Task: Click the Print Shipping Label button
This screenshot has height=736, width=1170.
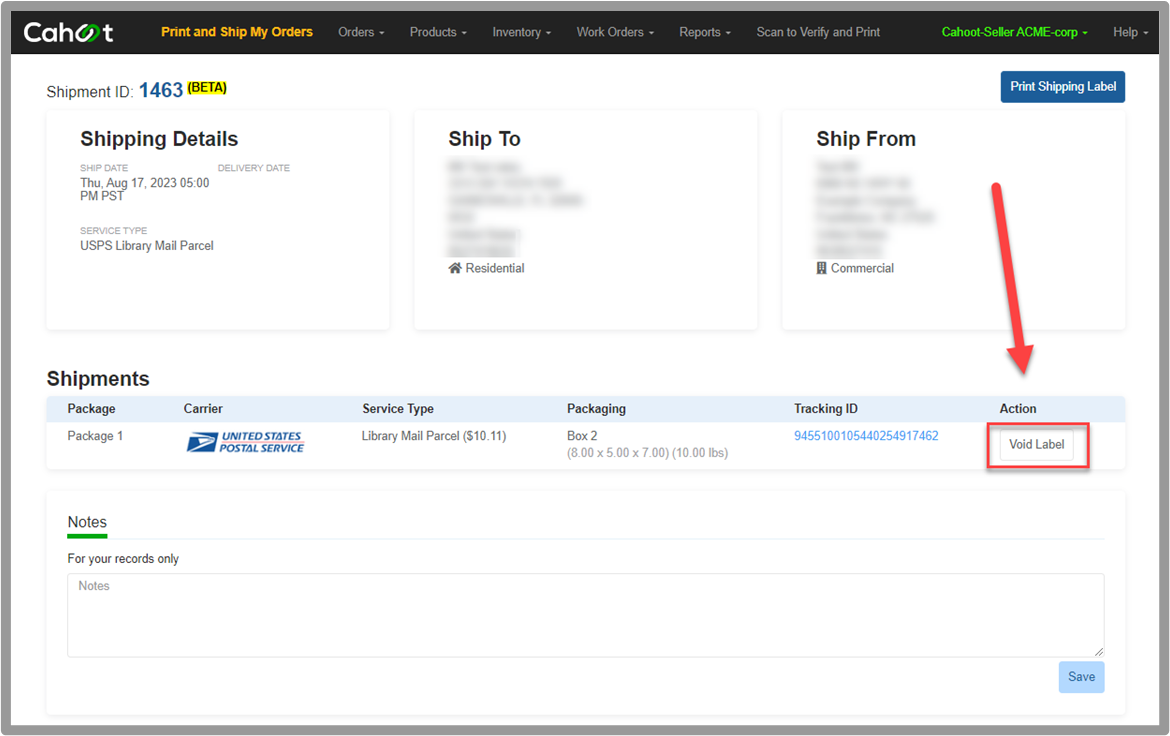Action: tap(1063, 87)
